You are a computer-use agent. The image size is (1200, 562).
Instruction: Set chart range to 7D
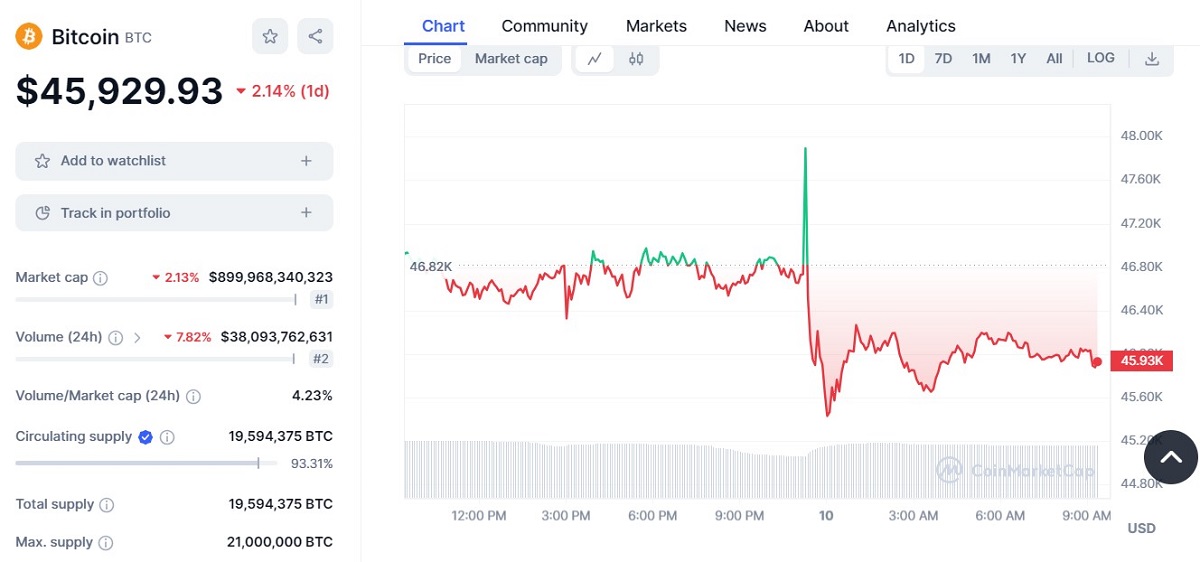click(943, 59)
